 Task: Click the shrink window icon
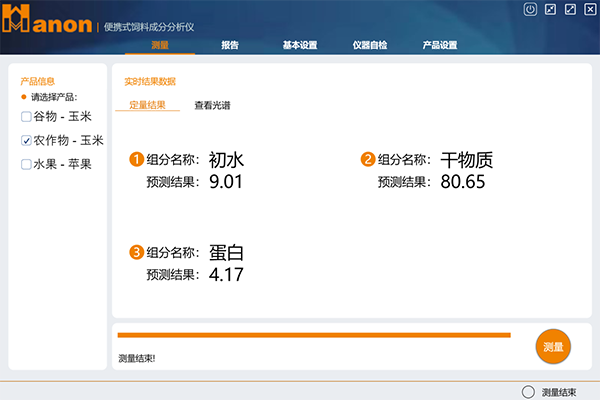(550, 10)
